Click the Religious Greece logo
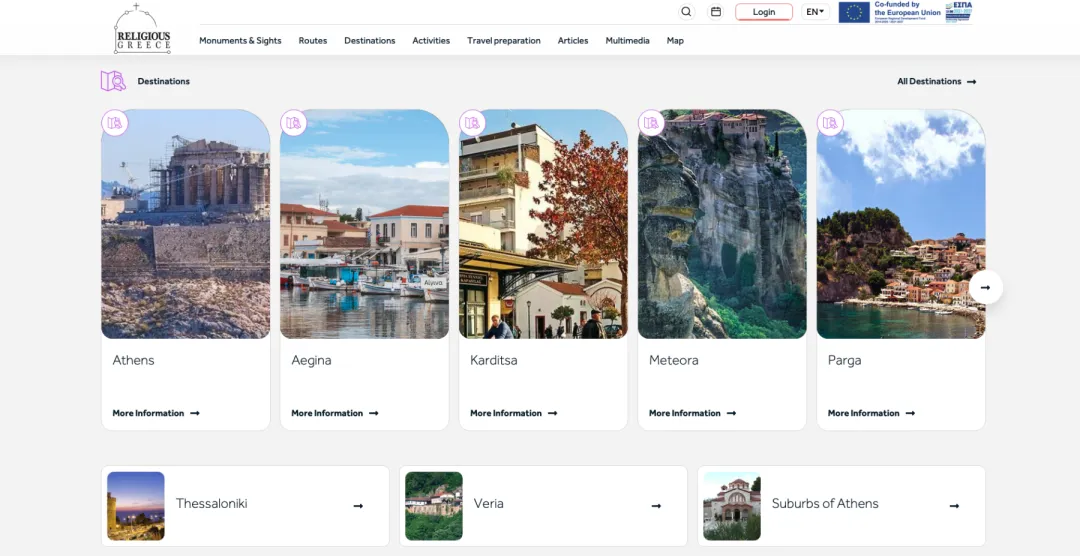Viewport: 1080px width, 556px height. tap(142, 28)
